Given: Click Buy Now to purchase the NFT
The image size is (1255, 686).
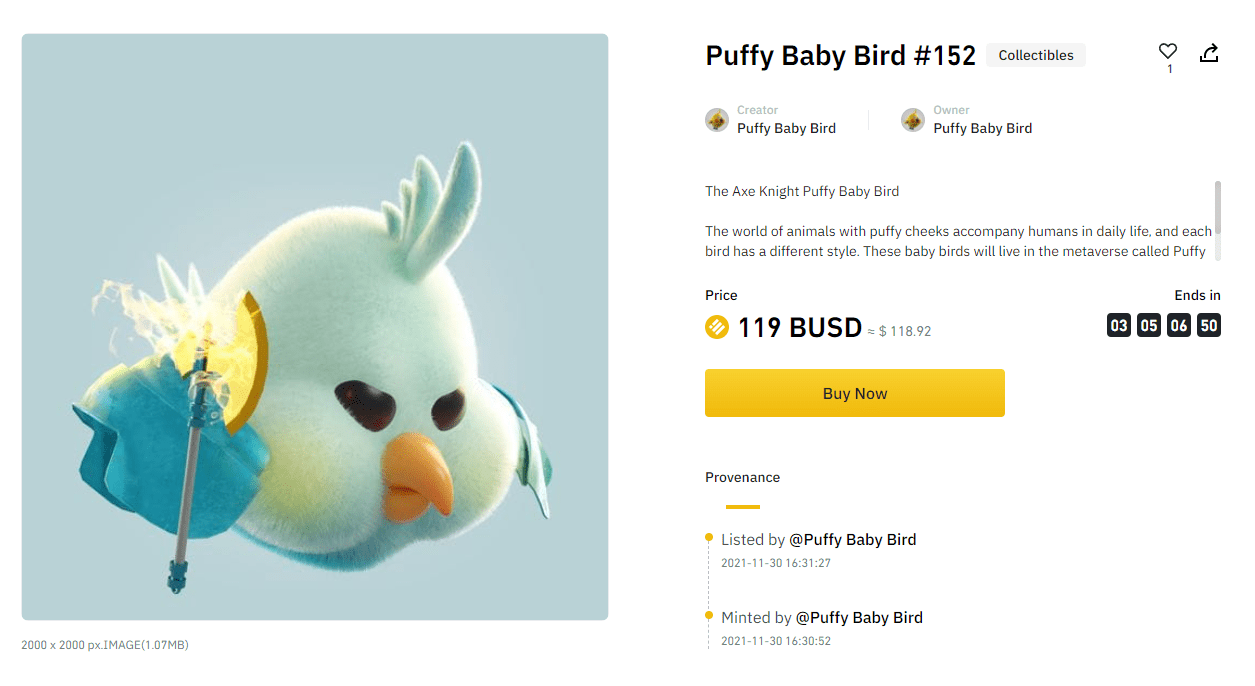Looking at the screenshot, I should (x=854, y=393).
